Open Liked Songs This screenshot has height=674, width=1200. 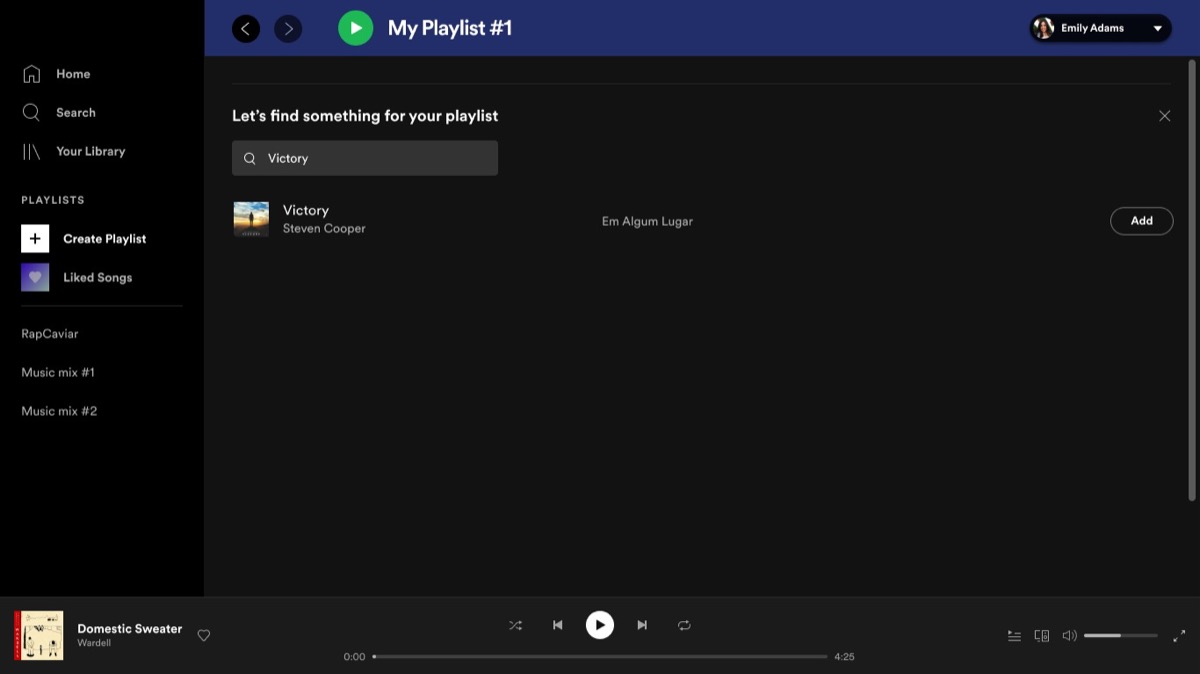pyautogui.click(x=97, y=277)
